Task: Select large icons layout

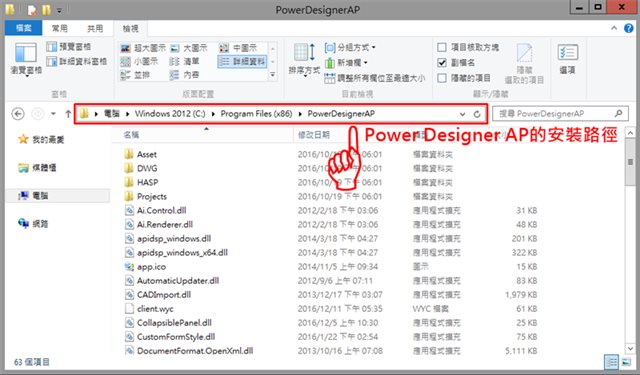Action: coord(189,48)
